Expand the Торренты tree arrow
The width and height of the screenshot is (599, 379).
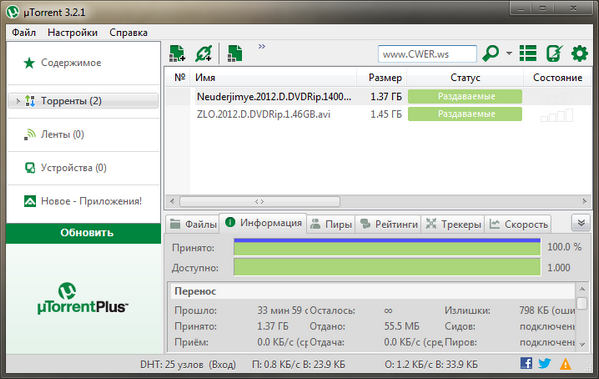point(18,101)
